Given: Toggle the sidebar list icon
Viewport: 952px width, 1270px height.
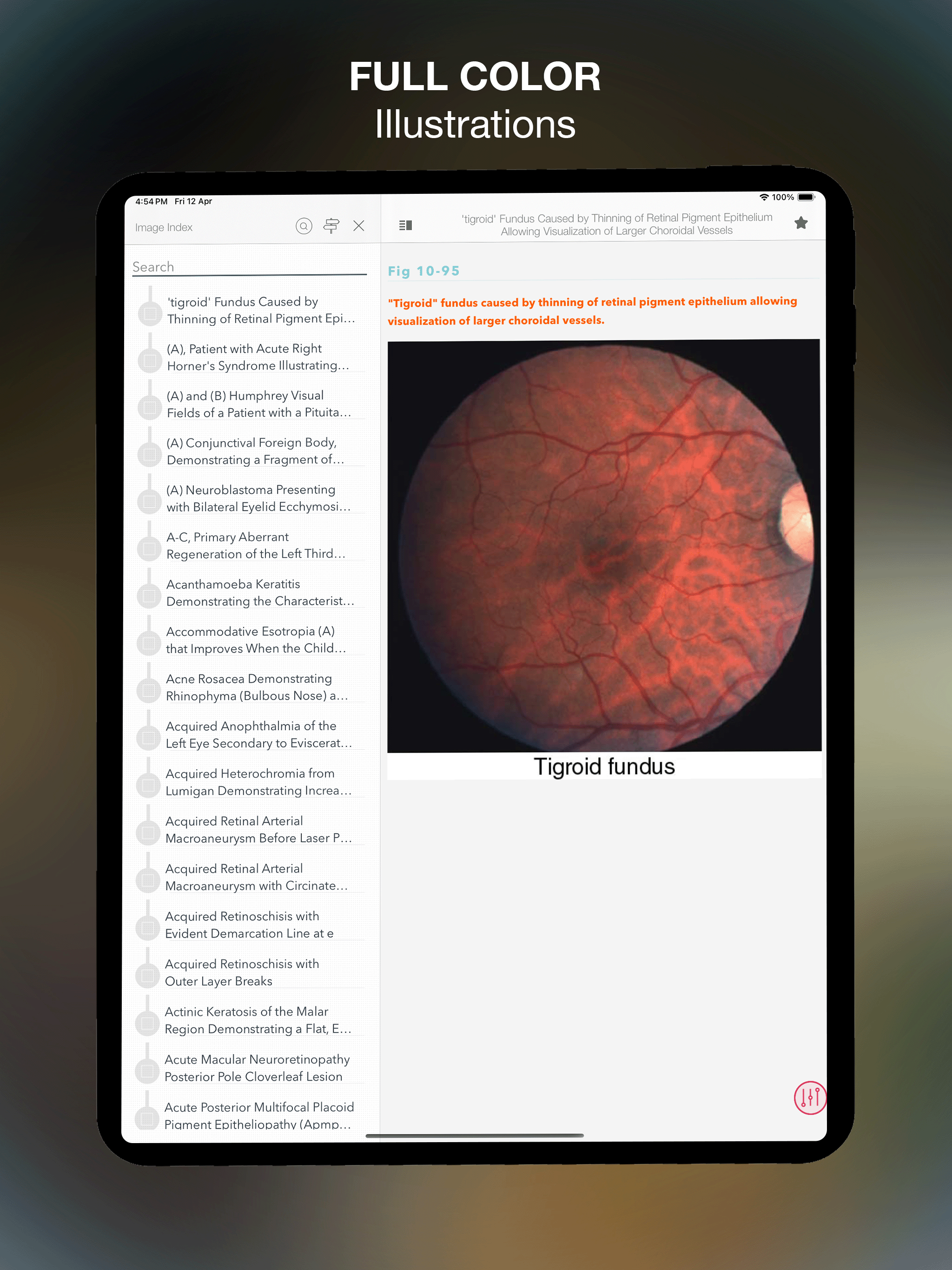Looking at the screenshot, I should pos(405,225).
